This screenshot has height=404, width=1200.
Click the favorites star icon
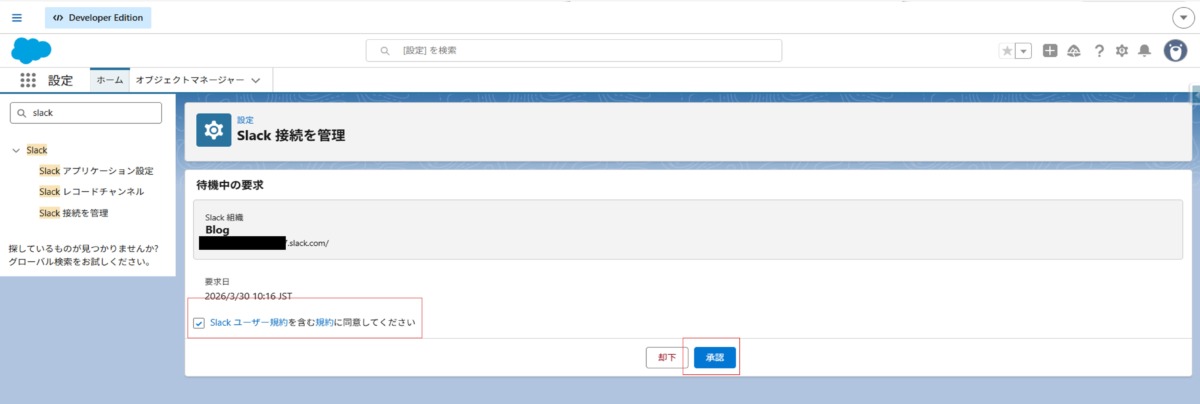pyautogui.click(x=1007, y=51)
